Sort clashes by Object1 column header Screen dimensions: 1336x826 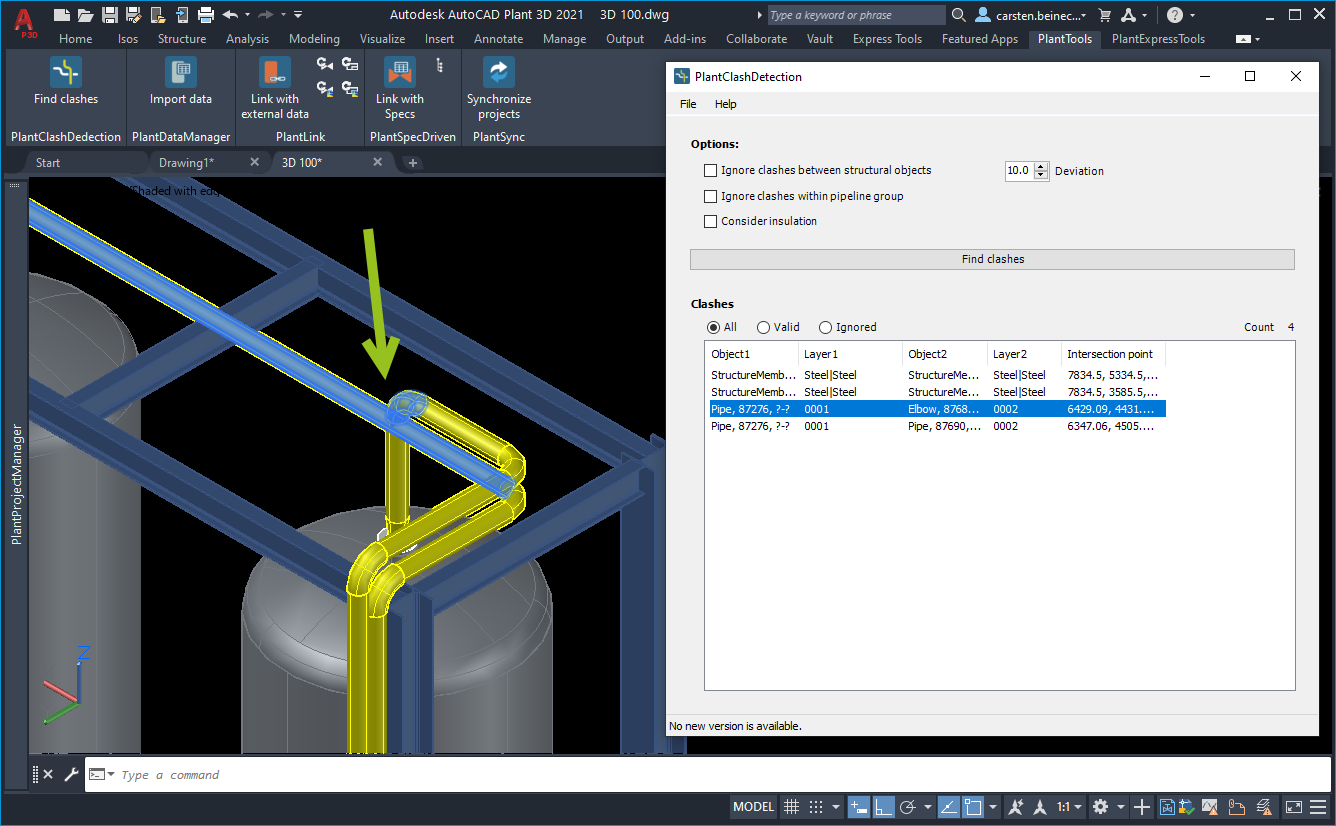click(x=751, y=354)
